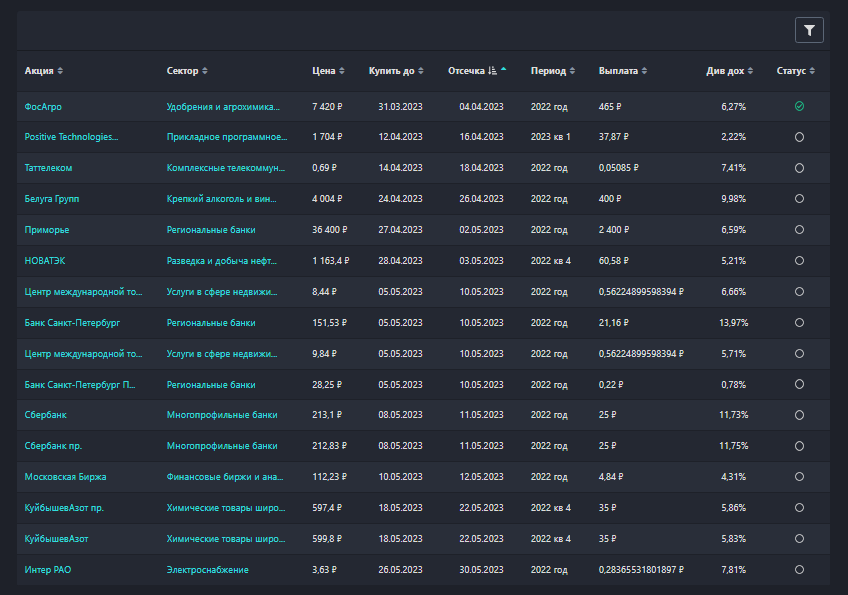Viewport: 848px width, 595px height.
Task: Click the 112,23 ₽ price cell
Action: (x=329, y=477)
